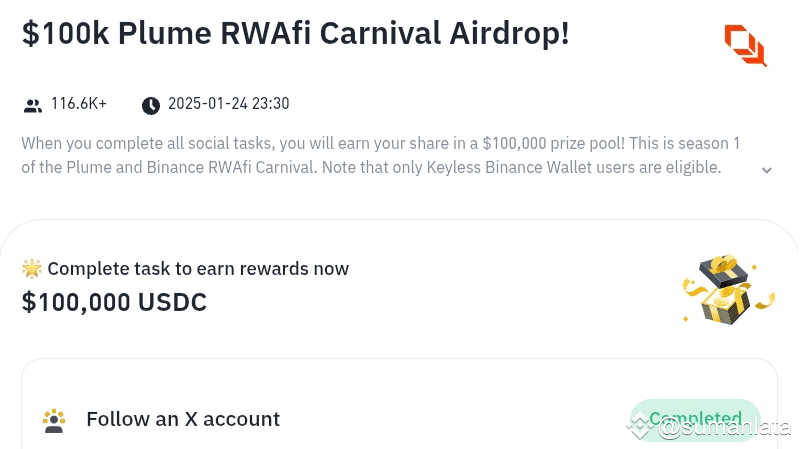Click the orange Plume logo icon
800x449 pixels.
[745, 45]
